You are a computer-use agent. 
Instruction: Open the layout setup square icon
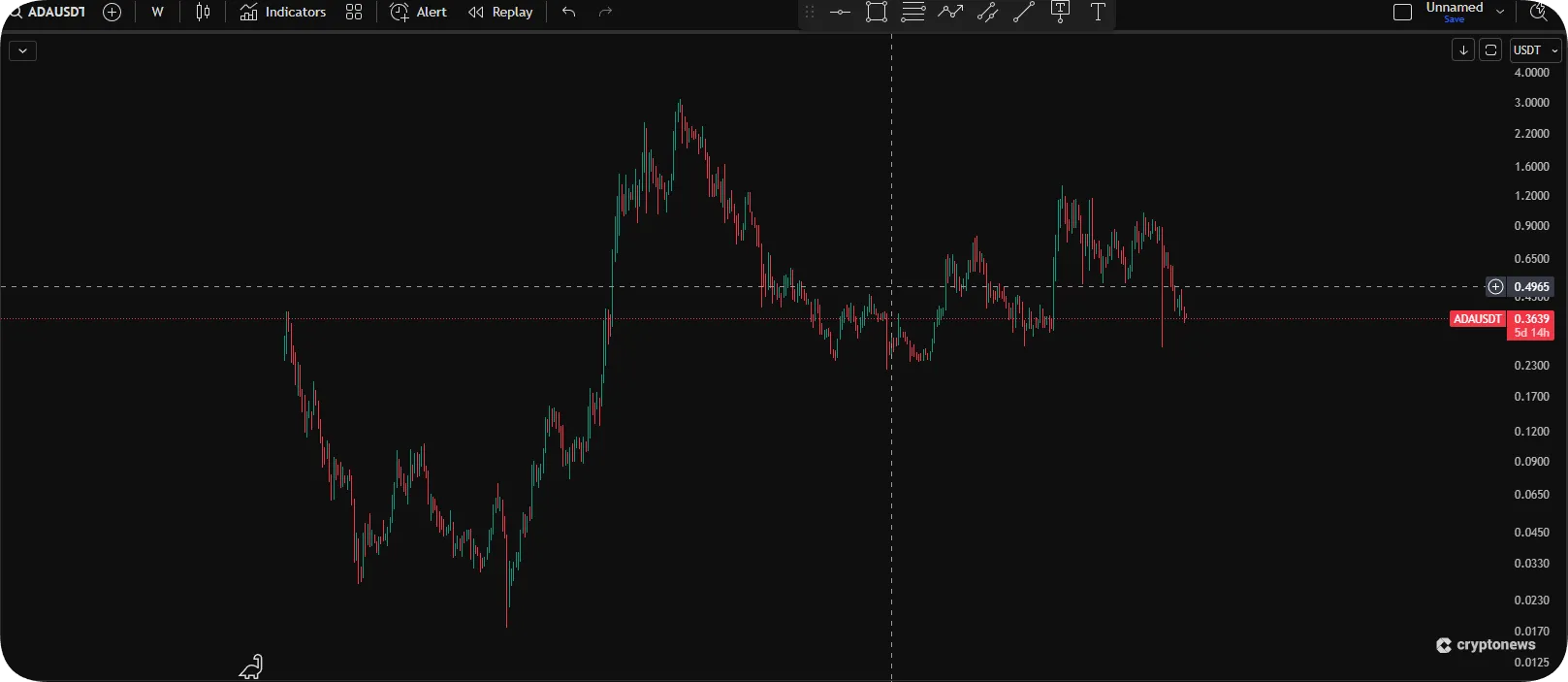coord(1402,13)
